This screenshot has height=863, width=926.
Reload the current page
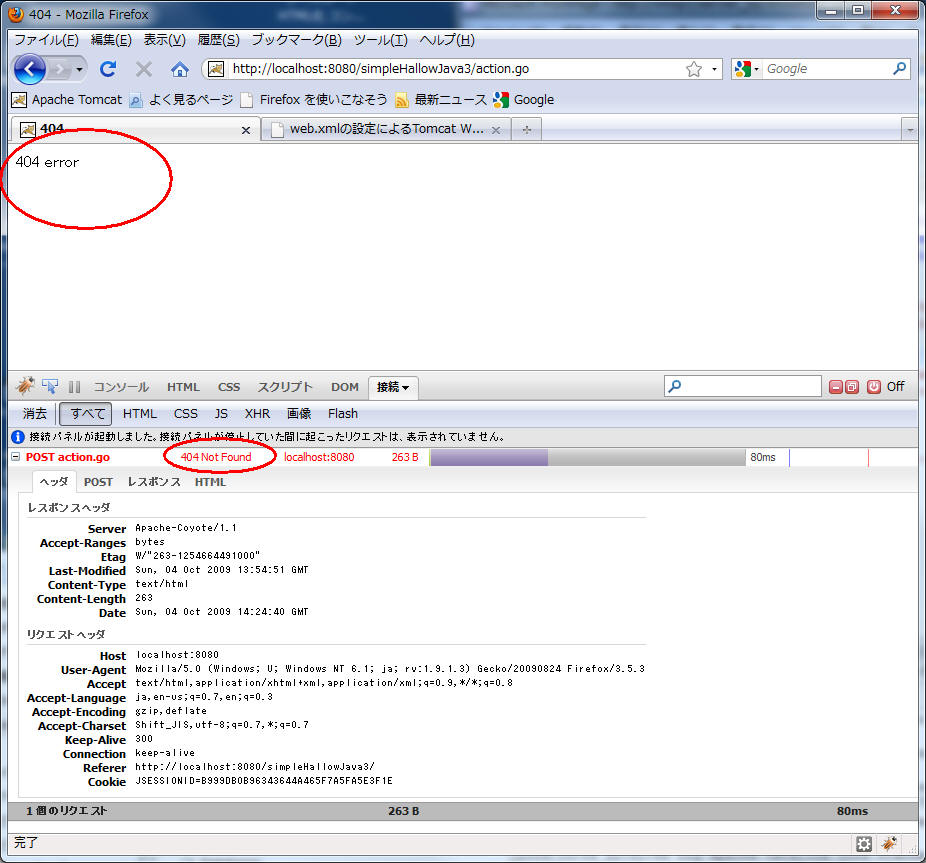click(x=108, y=69)
